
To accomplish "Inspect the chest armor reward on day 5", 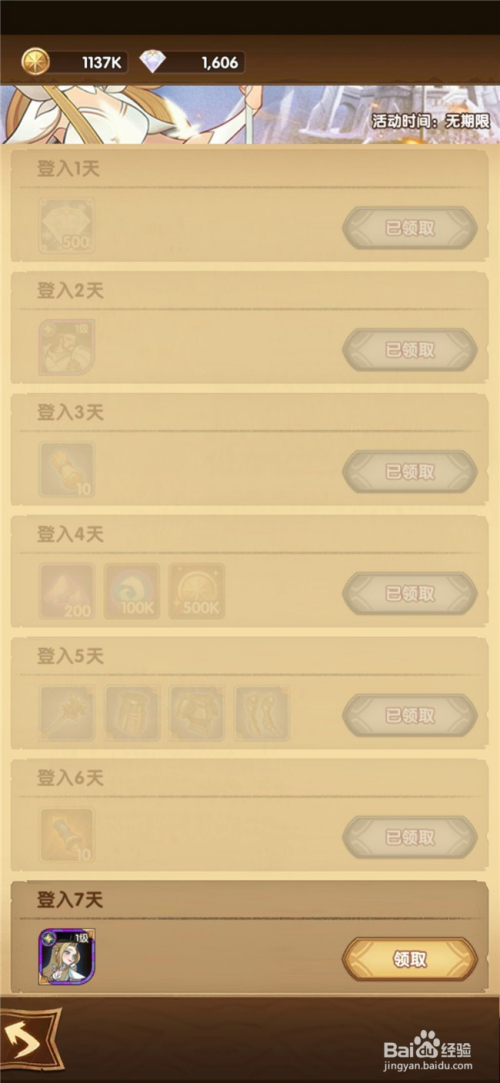I will tap(197, 713).
